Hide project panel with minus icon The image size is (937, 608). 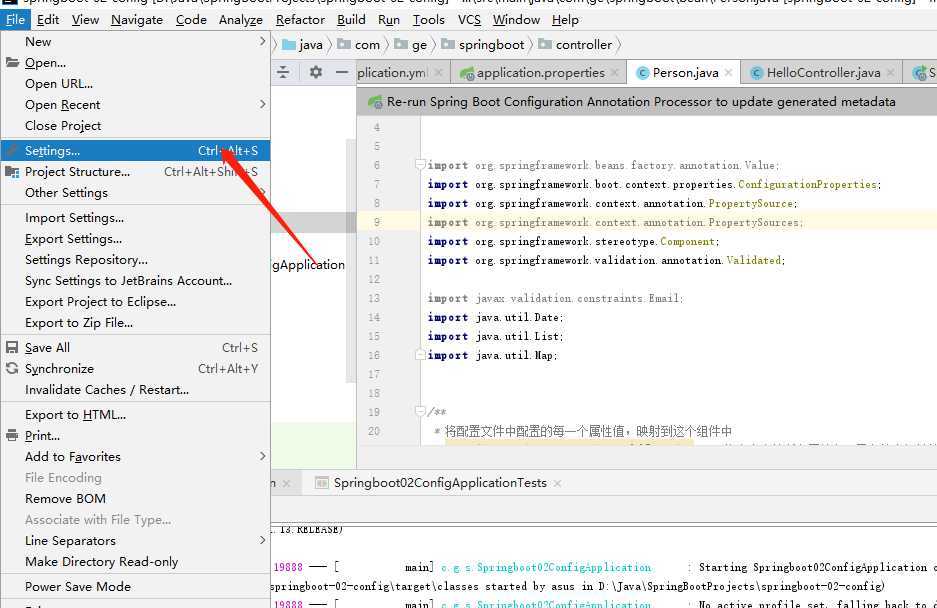tap(342, 72)
